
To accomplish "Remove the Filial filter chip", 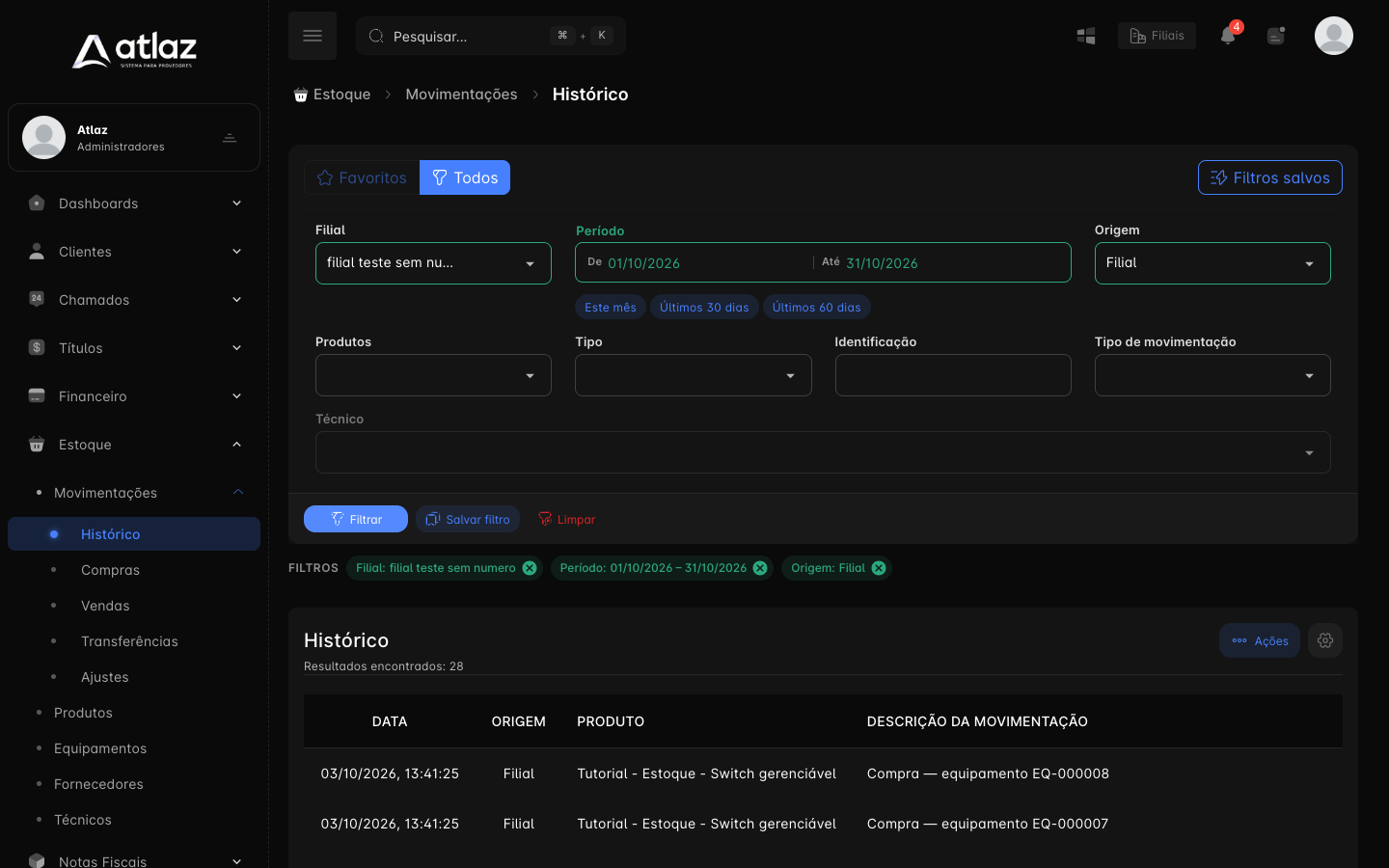I will click(530, 568).
